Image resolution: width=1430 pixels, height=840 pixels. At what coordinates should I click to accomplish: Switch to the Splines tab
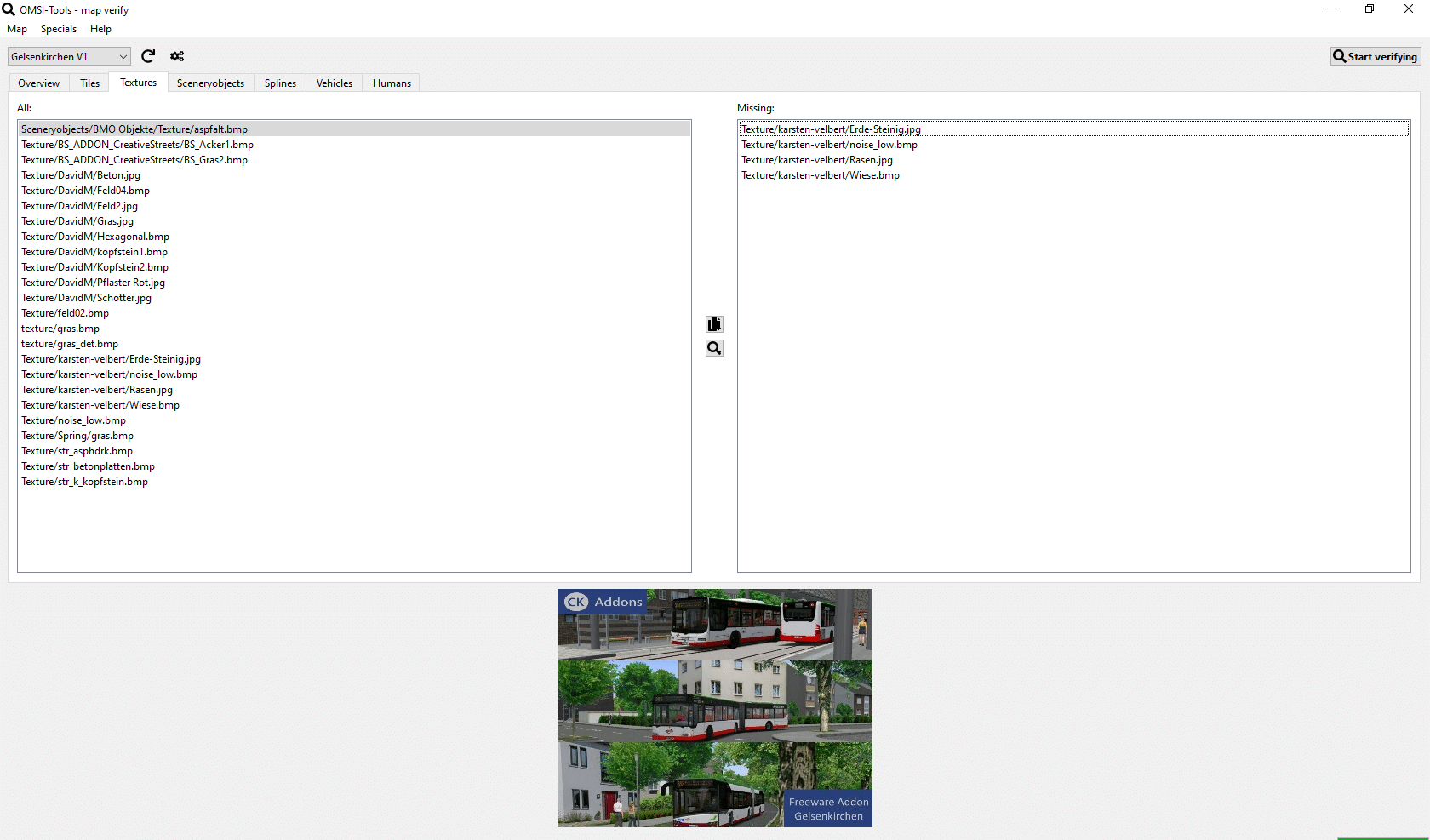[x=280, y=83]
